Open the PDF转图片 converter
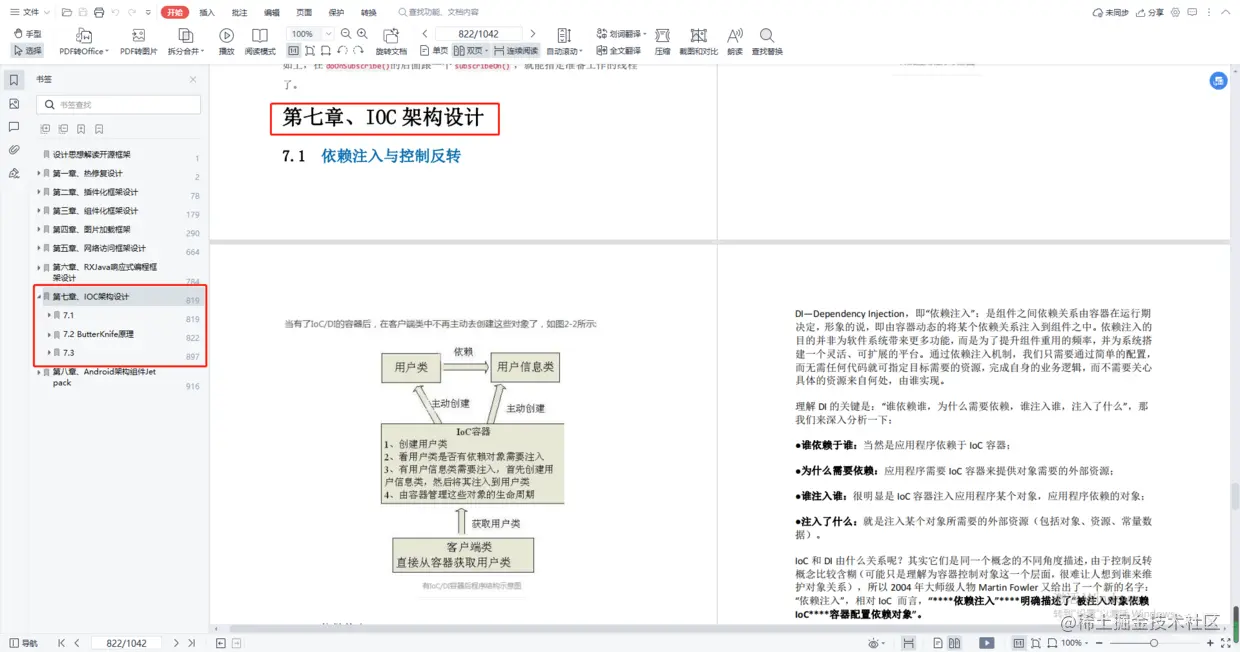The image size is (1240, 652). [x=138, y=42]
